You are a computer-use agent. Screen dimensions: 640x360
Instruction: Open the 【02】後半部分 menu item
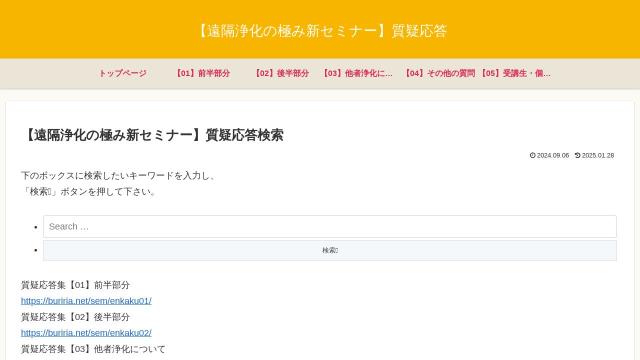tap(282, 73)
